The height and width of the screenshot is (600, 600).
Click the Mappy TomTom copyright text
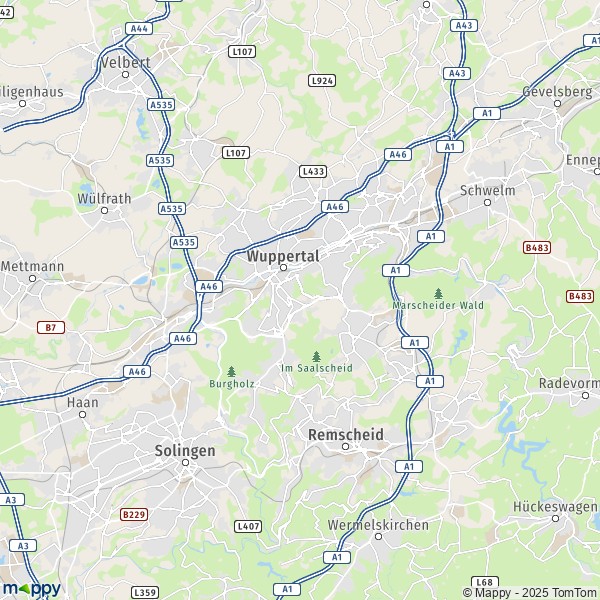pyautogui.click(x=531, y=593)
